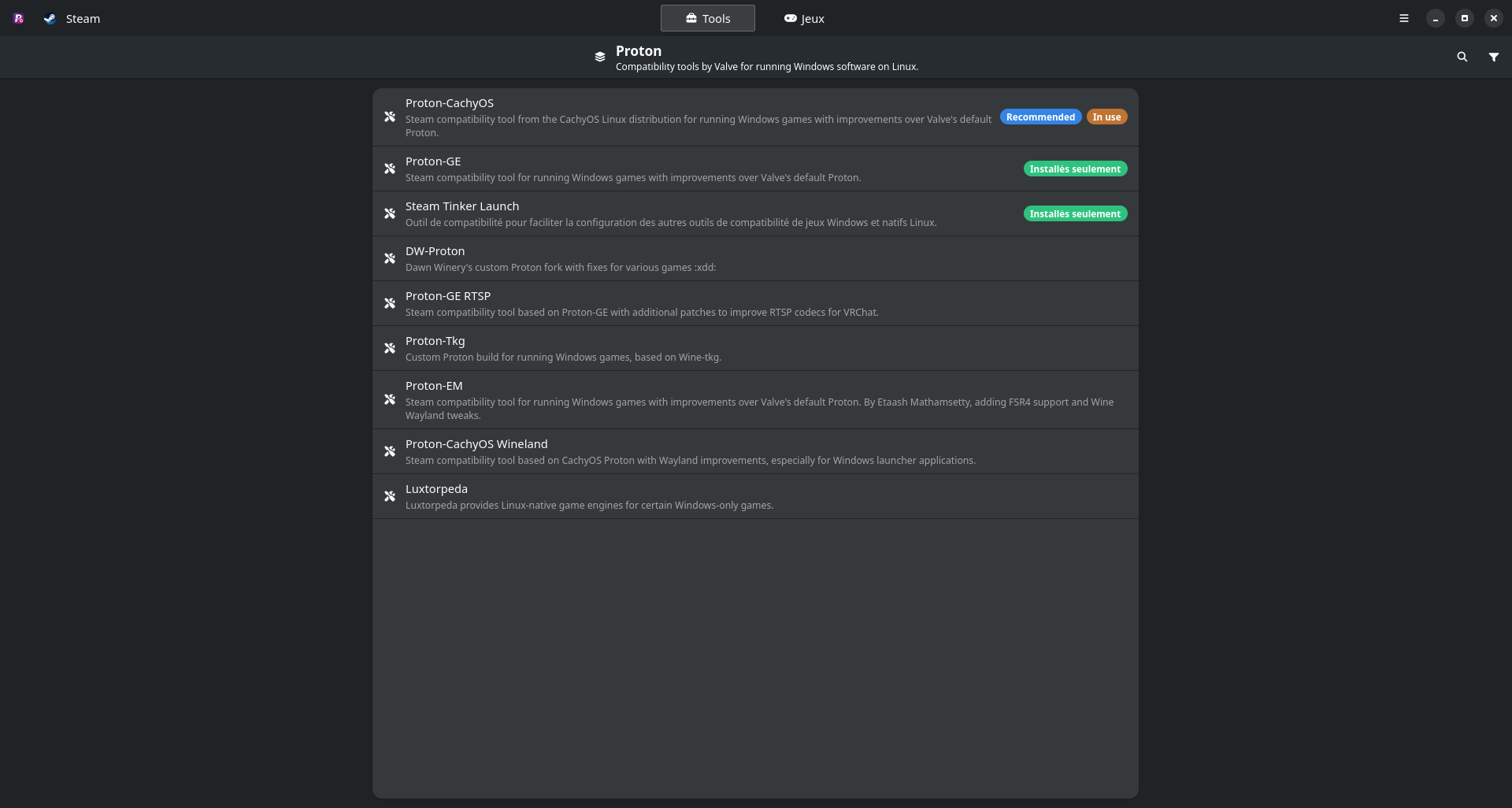Click Proton-GE's Installés seulement badge
The width and height of the screenshot is (1512, 808).
pyautogui.click(x=1075, y=169)
